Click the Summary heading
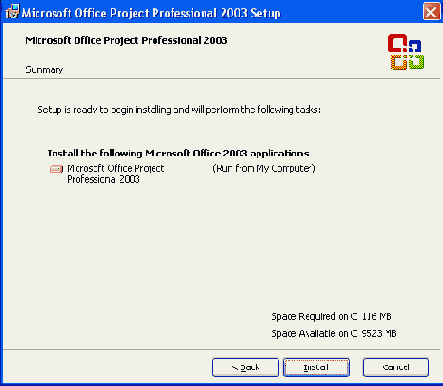The width and height of the screenshot is (443, 386). click(x=44, y=70)
